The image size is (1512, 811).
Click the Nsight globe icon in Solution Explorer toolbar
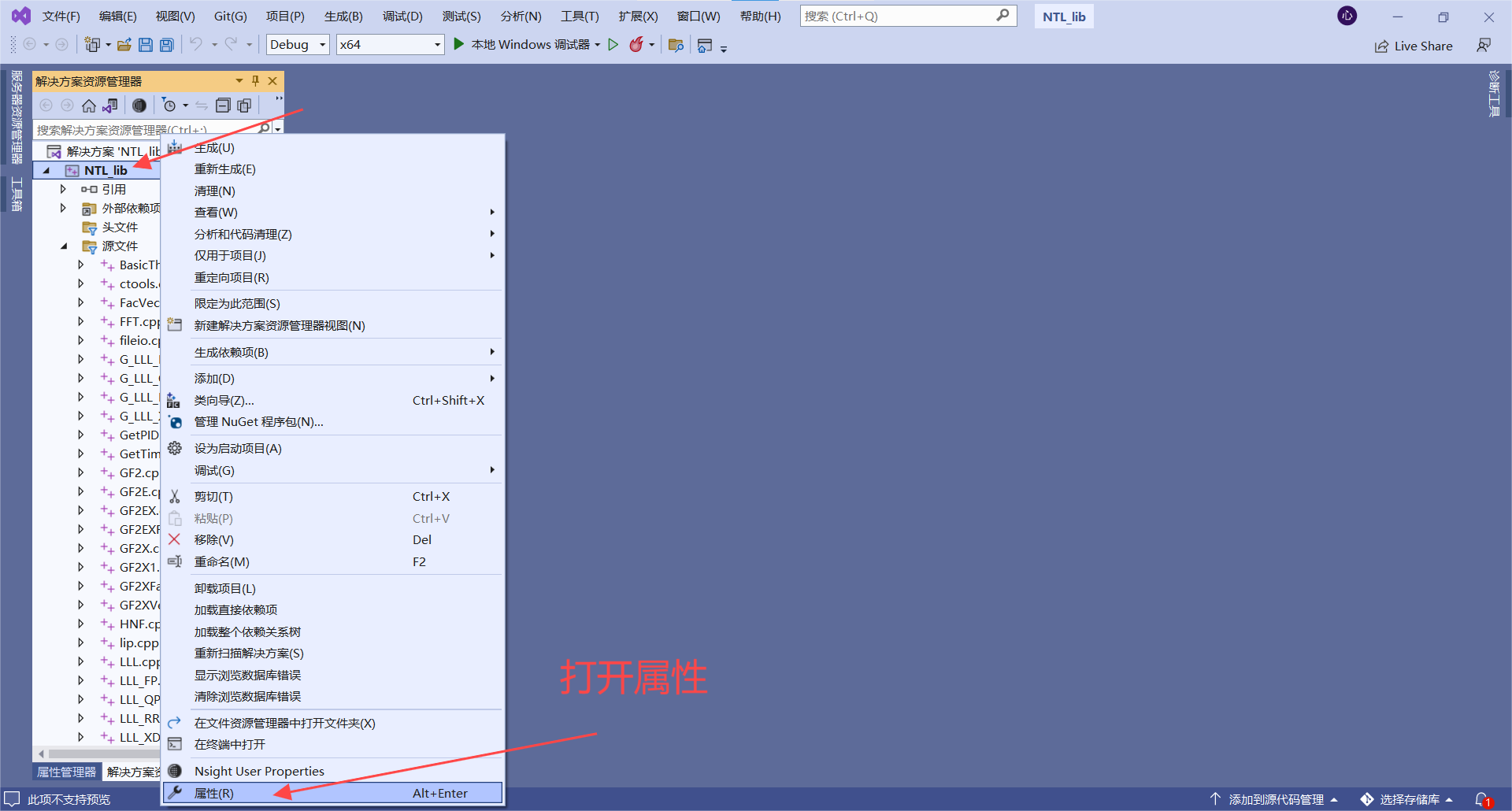[139, 106]
